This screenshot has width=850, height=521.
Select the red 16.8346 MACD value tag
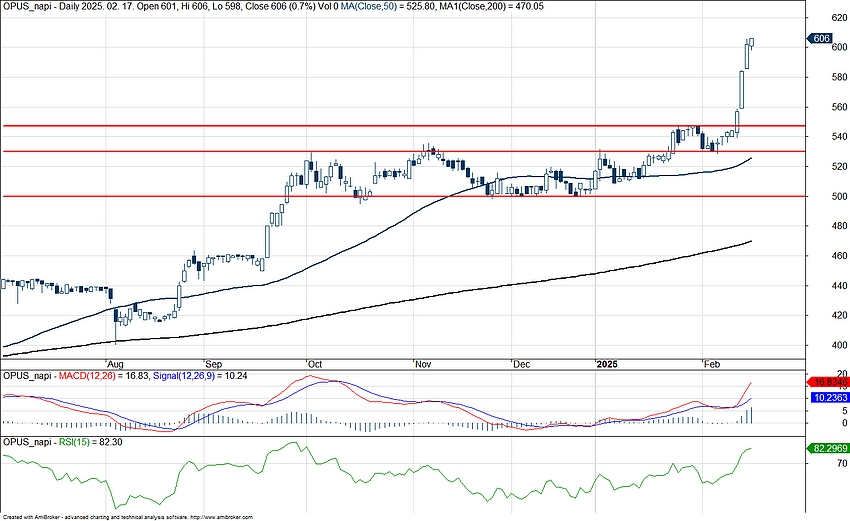[828, 383]
